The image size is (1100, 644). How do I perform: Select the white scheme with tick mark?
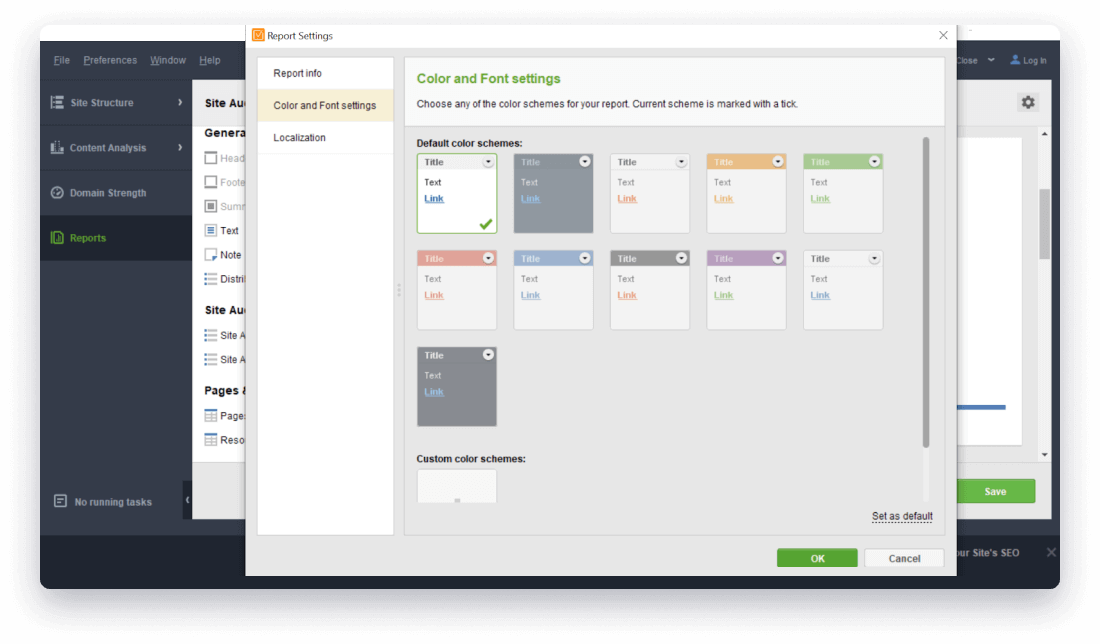(x=457, y=194)
